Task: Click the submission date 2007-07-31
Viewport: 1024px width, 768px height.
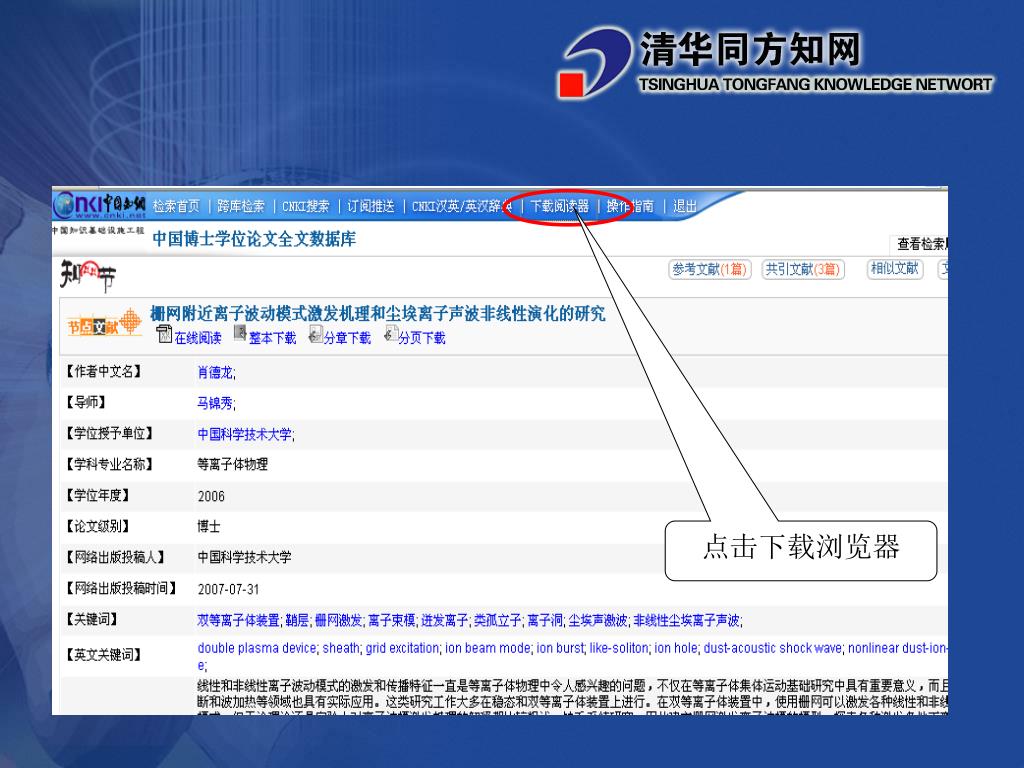Action: coord(229,590)
